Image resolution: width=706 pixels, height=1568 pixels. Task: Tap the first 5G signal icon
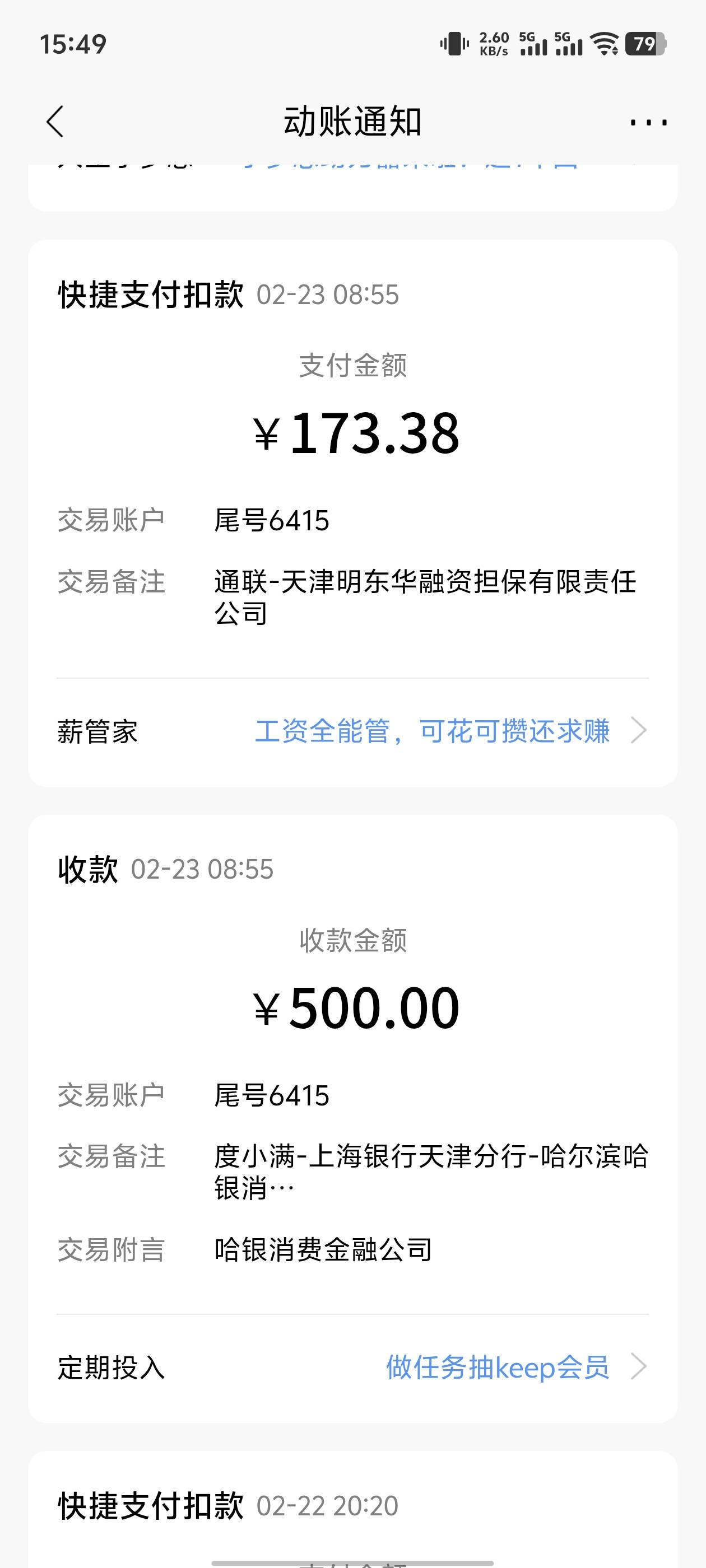[x=533, y=44]
